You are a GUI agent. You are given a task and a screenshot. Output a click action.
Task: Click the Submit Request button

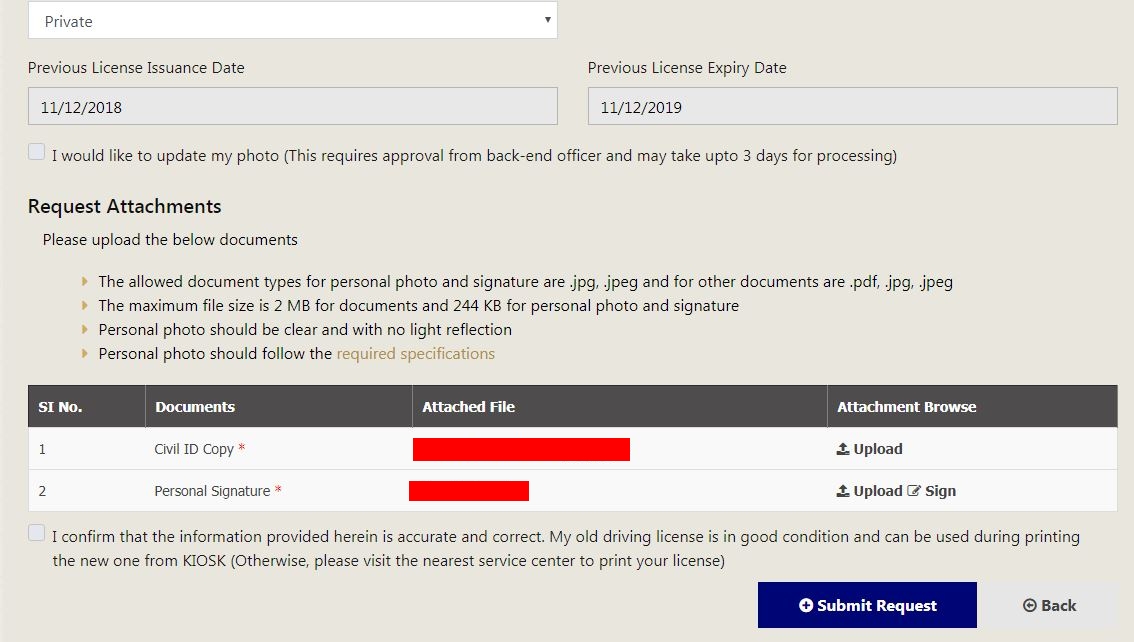[x=866, y=605]
